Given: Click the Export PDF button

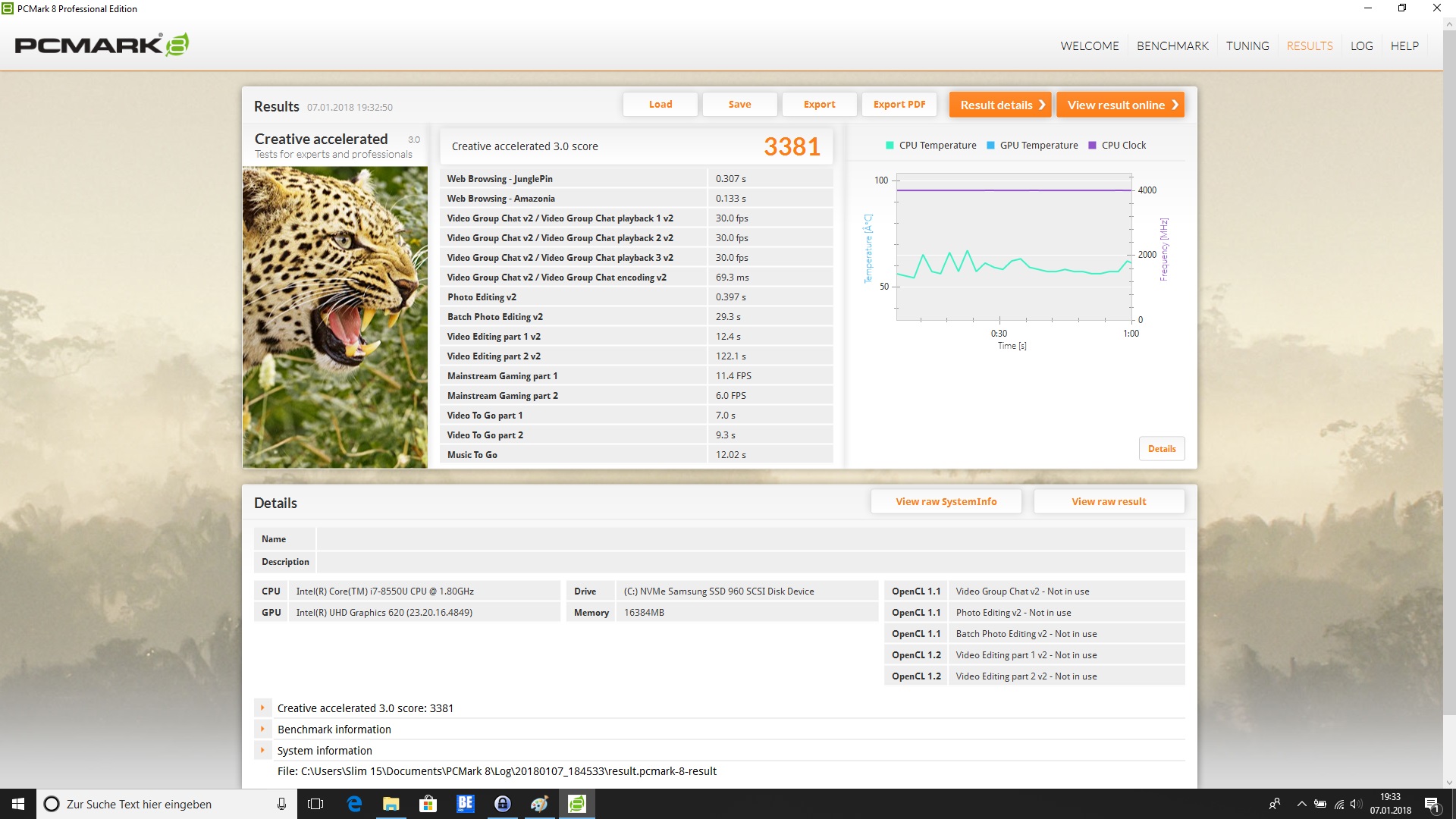Looking at the screenshot, I should [x=899, y=105].
